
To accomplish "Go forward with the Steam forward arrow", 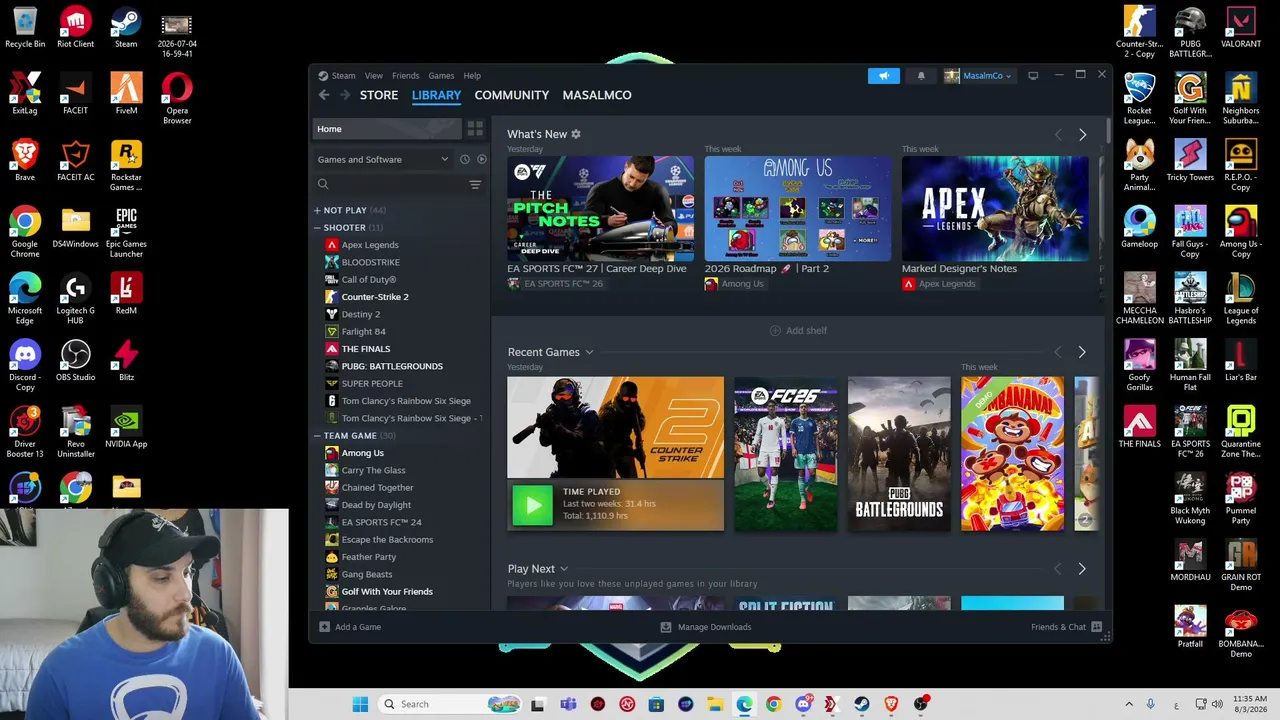I will tap(345, 95).
